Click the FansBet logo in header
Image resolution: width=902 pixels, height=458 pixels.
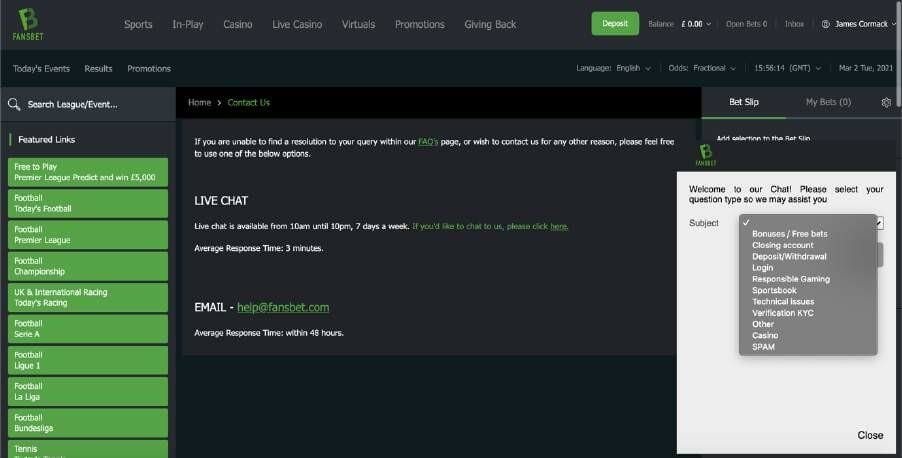click(28, 24)
